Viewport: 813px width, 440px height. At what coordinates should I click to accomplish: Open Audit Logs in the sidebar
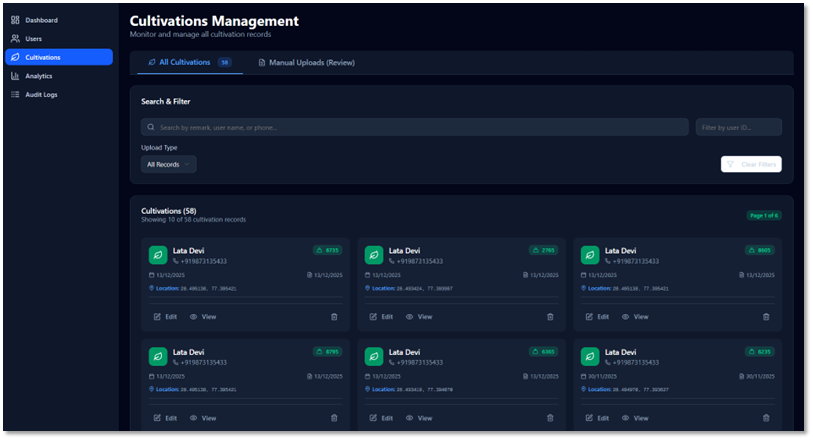(x=41, y=95)
